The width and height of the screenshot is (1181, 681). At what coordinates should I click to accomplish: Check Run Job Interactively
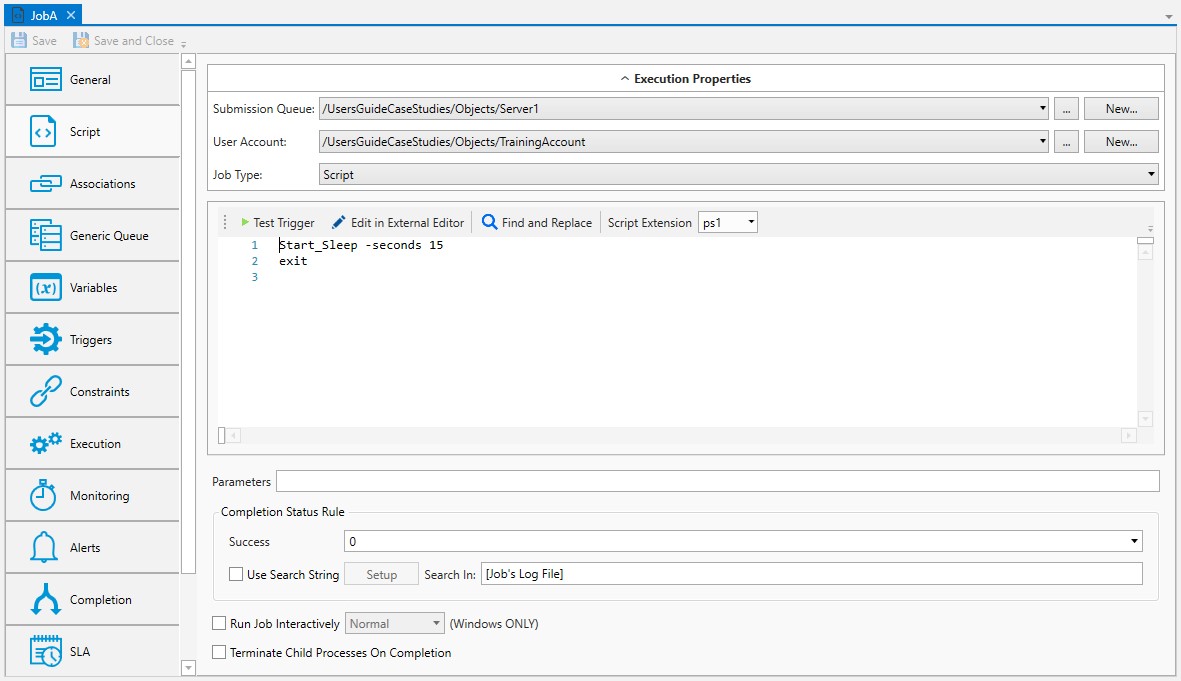point(219,624)
